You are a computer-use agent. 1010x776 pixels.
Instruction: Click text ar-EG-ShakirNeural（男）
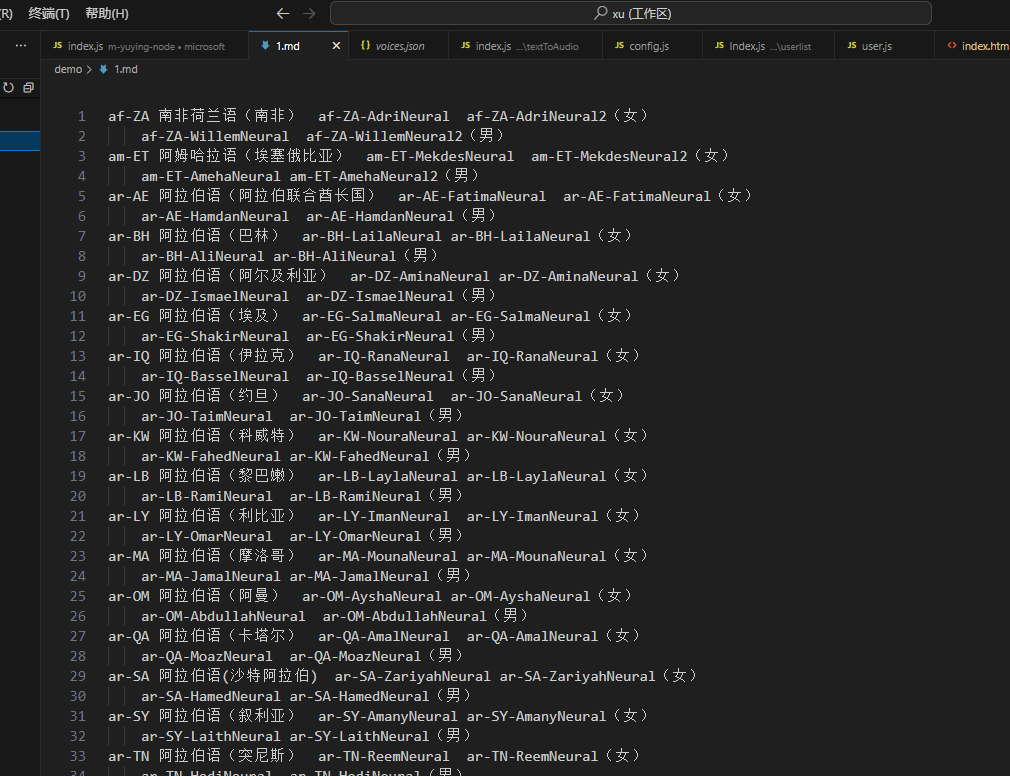tap(401, 336)
